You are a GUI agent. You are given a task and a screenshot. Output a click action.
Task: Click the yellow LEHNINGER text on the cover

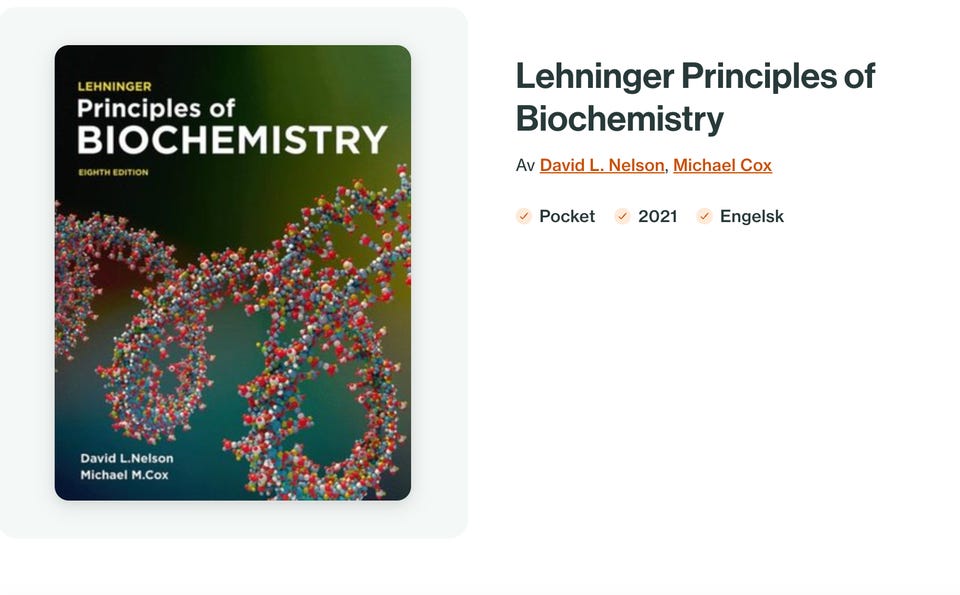114,86
